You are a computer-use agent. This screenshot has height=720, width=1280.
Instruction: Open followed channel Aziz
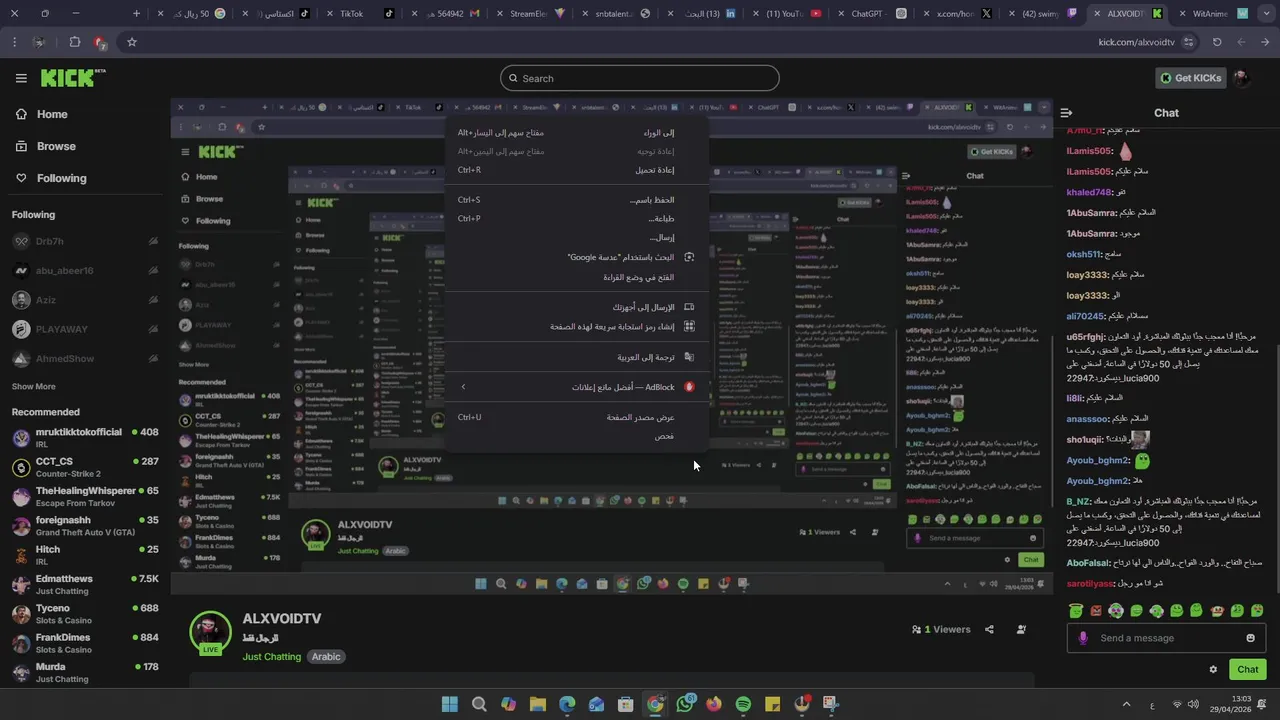(x=85, y=300)
